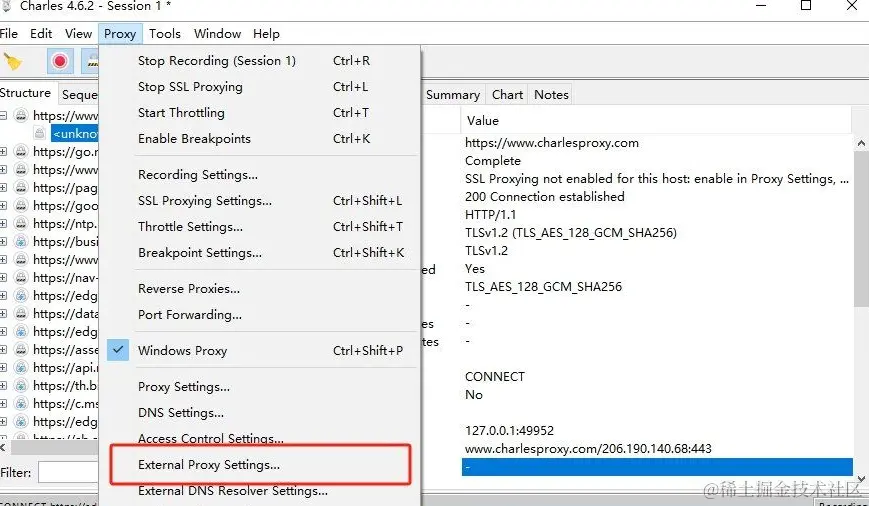Expand the https://goo tree node
This screenshot has width=869, height=506.
3,206
